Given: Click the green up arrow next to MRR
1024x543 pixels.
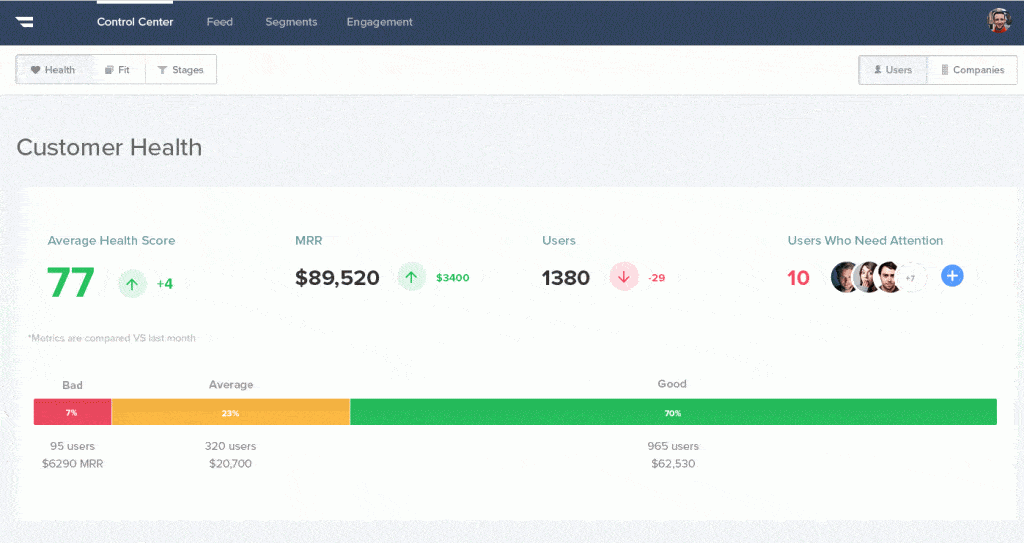Looking at the screenshot, I should [x=411, y=277].
